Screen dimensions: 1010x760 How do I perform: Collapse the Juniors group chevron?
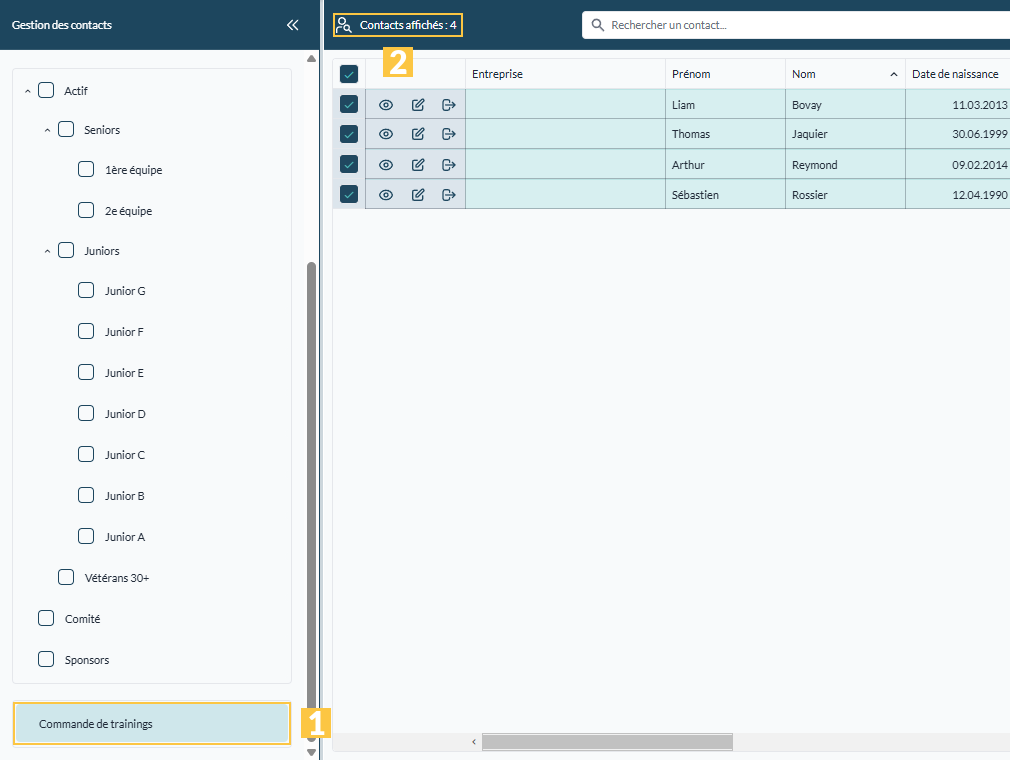click(47, 251)
